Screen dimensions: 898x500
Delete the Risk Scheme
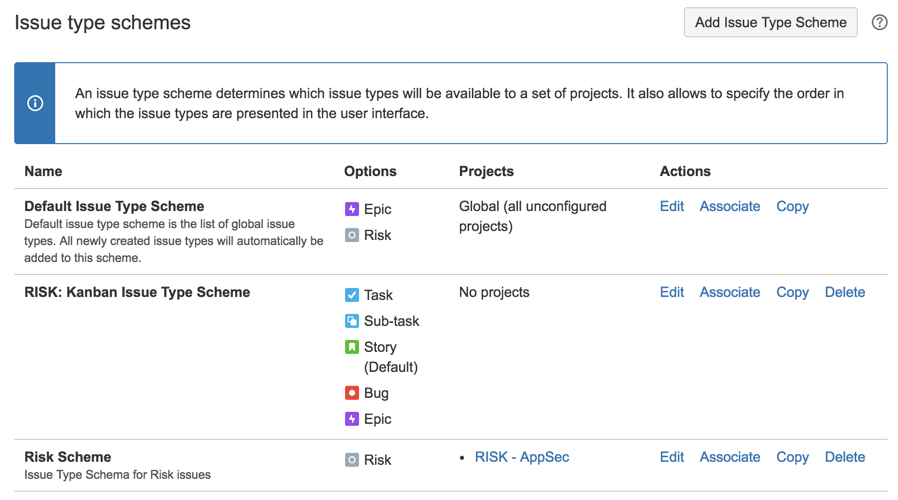[x=845, y=457]
